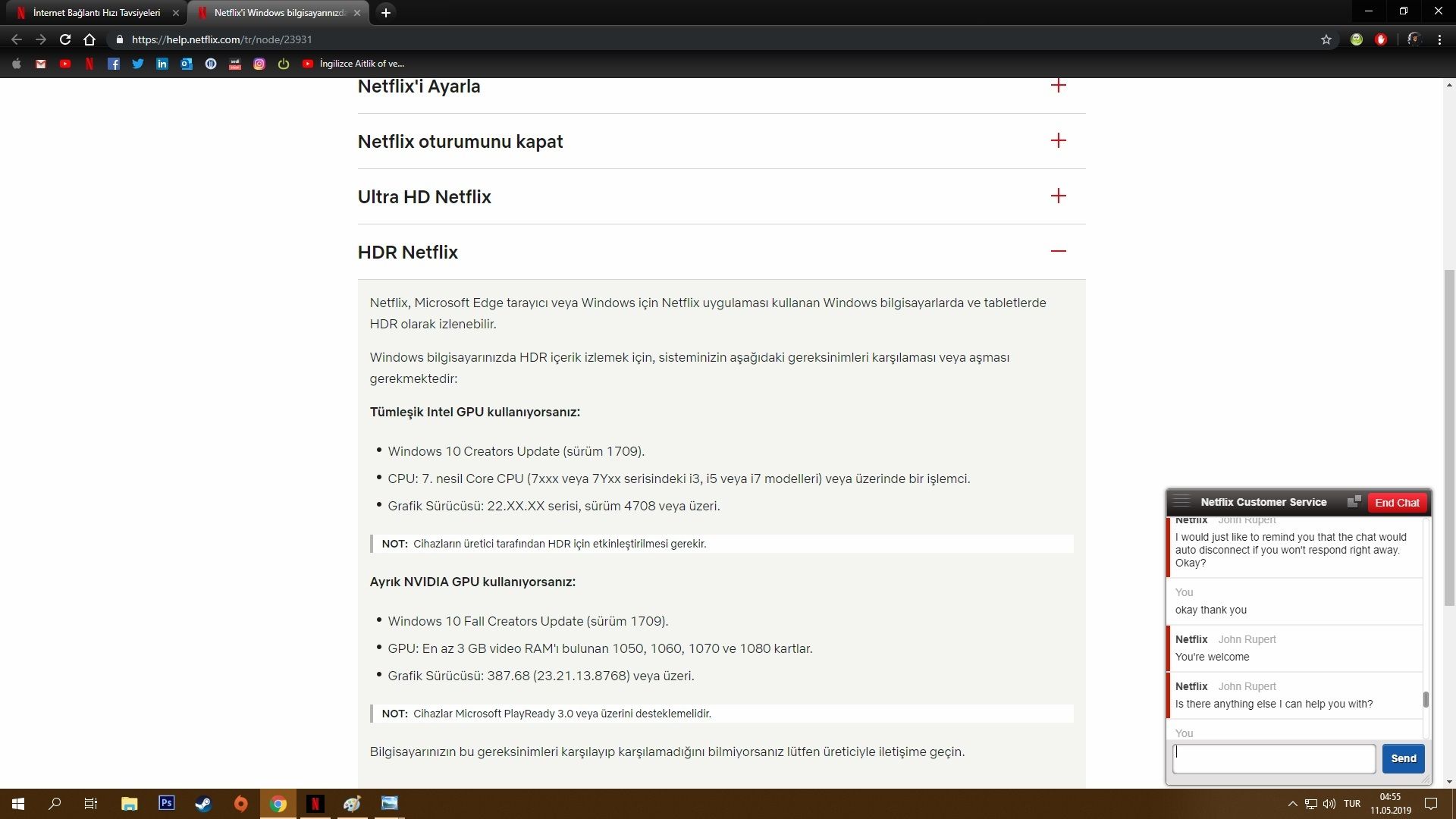Reload the current page

(x=65, y=39)
